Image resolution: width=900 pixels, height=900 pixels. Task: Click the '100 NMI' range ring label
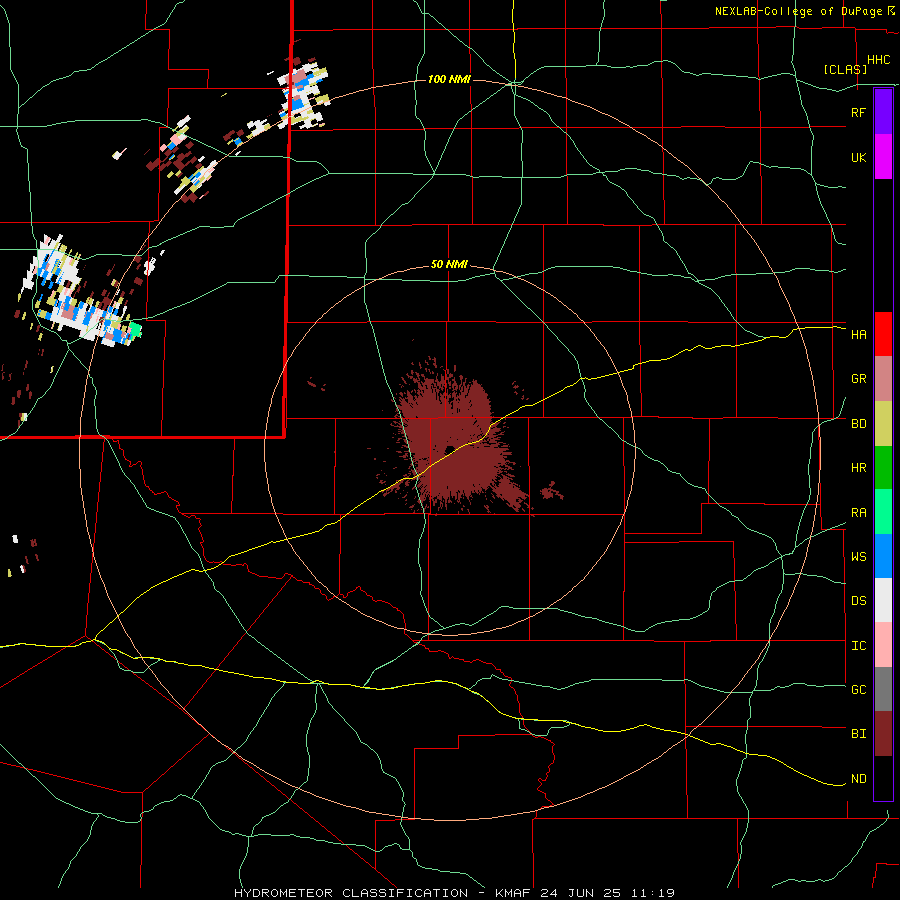(x=449, y=79)
